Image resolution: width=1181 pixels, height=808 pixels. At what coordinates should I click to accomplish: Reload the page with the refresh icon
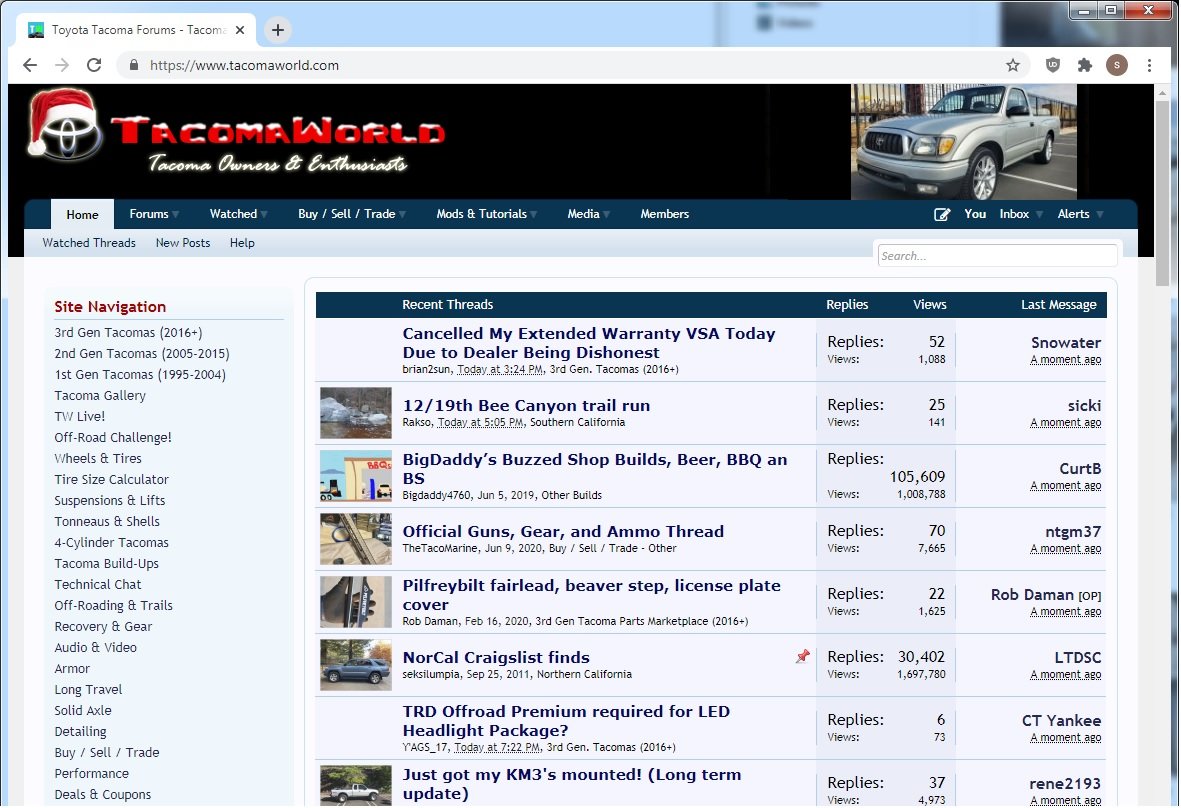point(94,66)
